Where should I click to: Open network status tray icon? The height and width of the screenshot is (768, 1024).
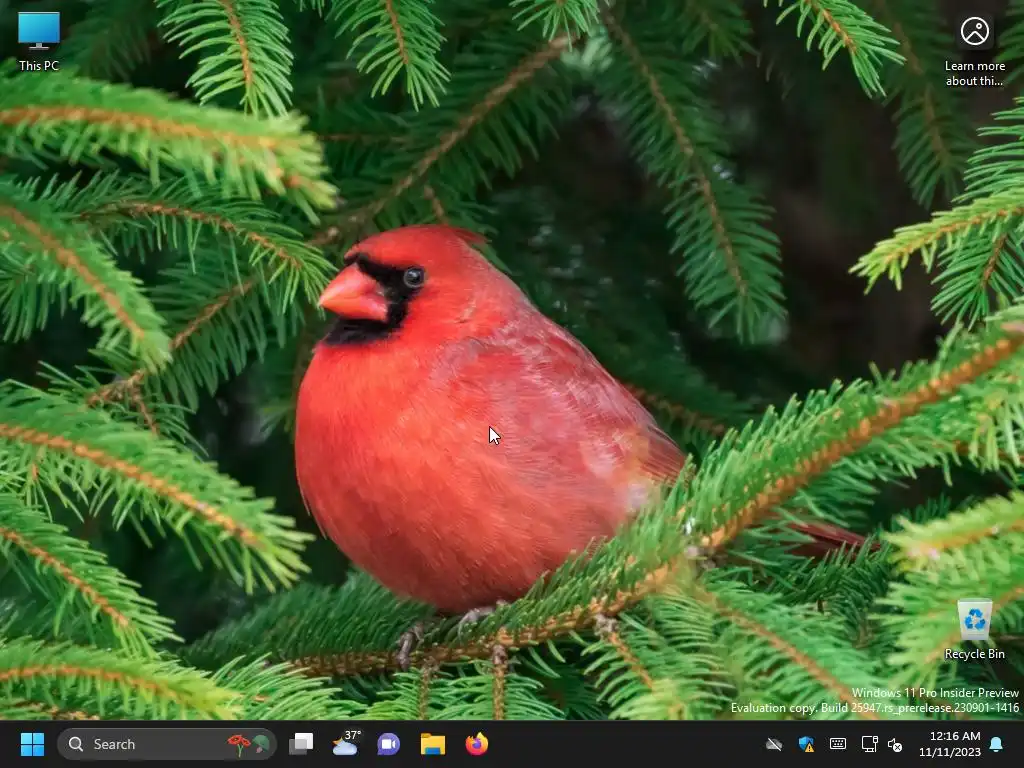pos(869,744)
